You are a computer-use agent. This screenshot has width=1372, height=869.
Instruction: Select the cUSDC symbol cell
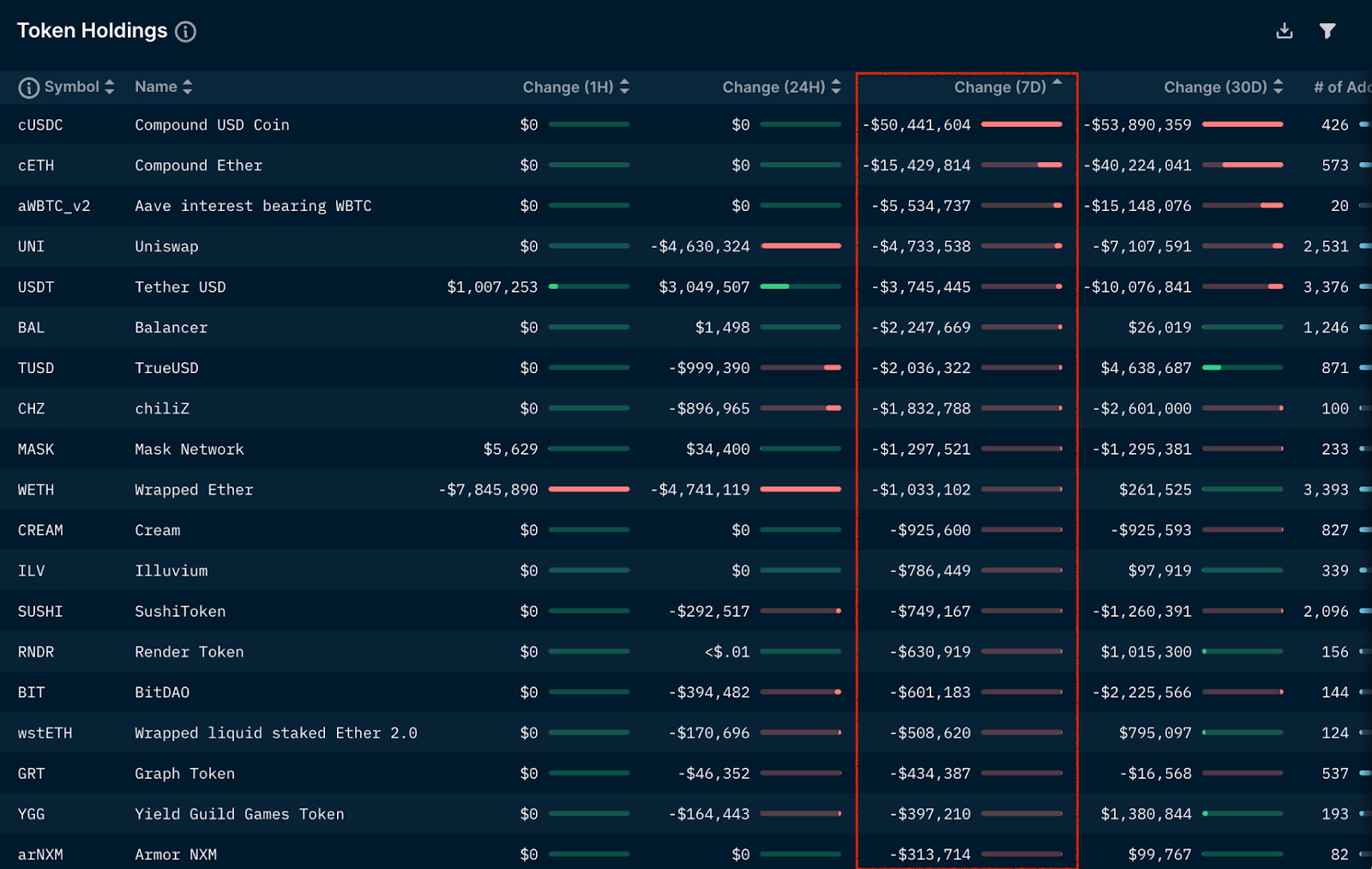click(x=40, y=125)
